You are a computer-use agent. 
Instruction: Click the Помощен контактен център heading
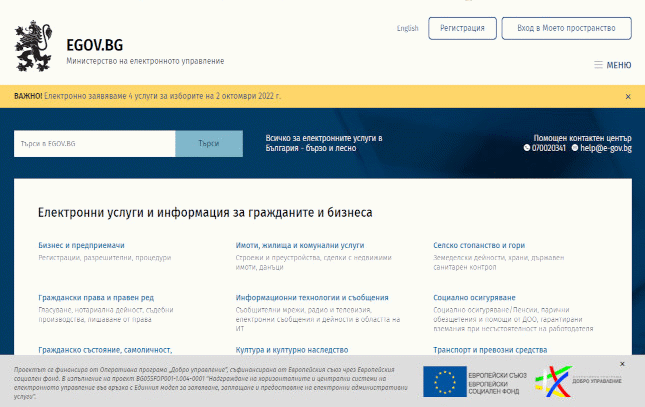582,138
